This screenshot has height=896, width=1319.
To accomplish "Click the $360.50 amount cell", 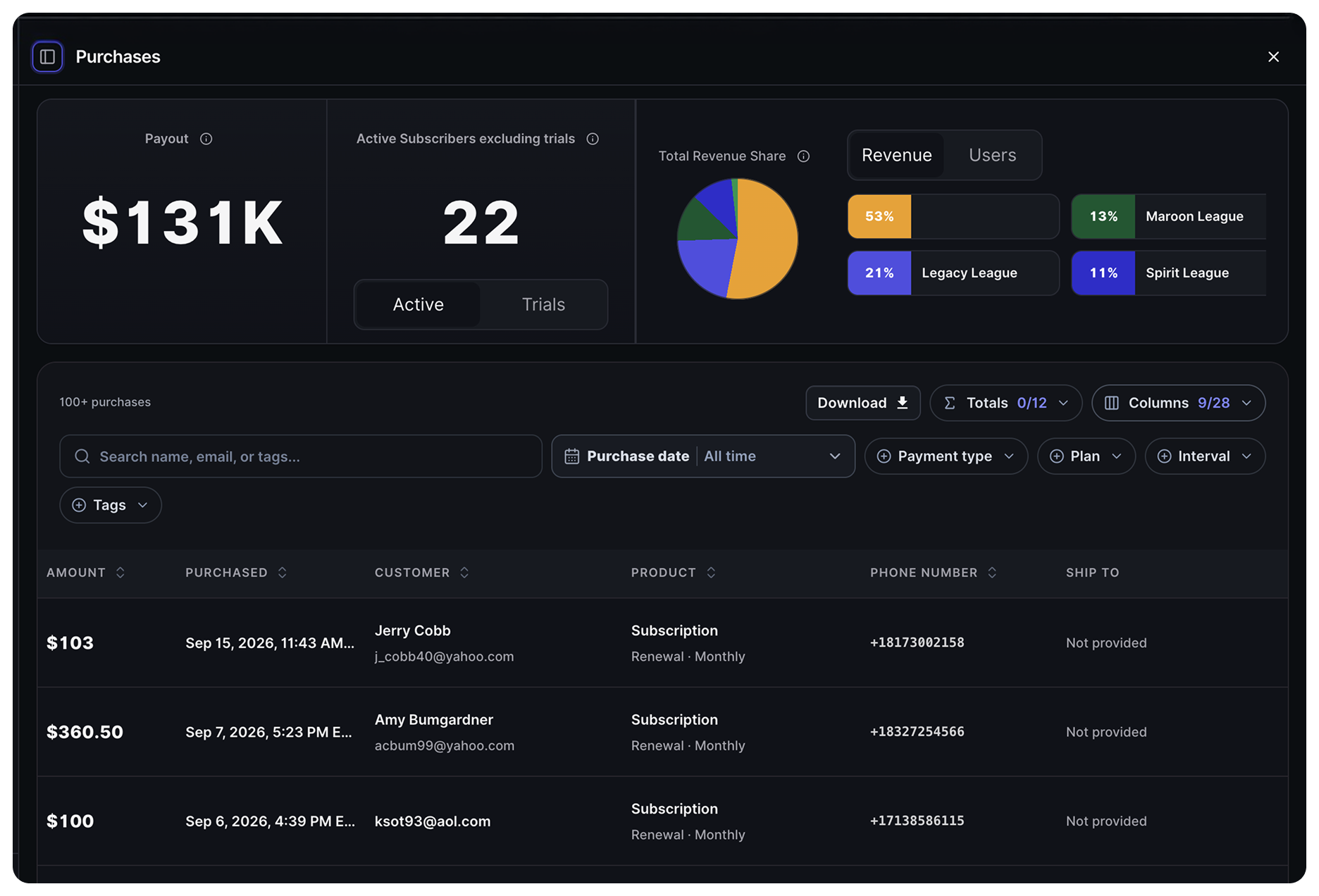I will pyautogui.click(x=85, y=733).
